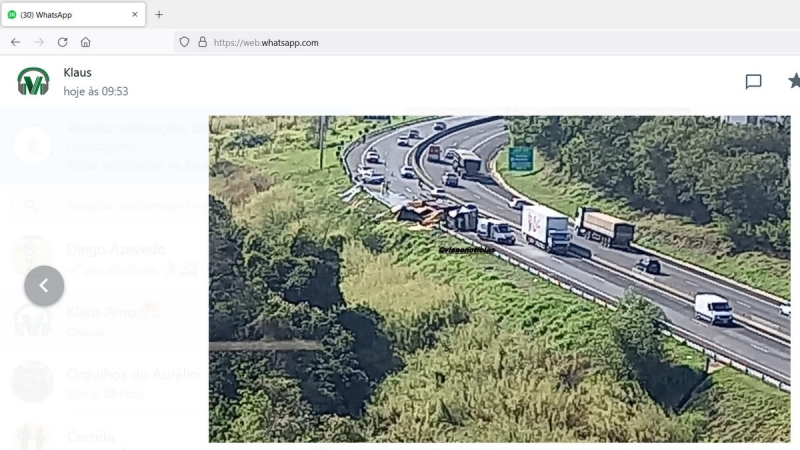Close the WhatsApp browser tab
This screenshot has height=450, width=800.
click(x=135, y=14)
